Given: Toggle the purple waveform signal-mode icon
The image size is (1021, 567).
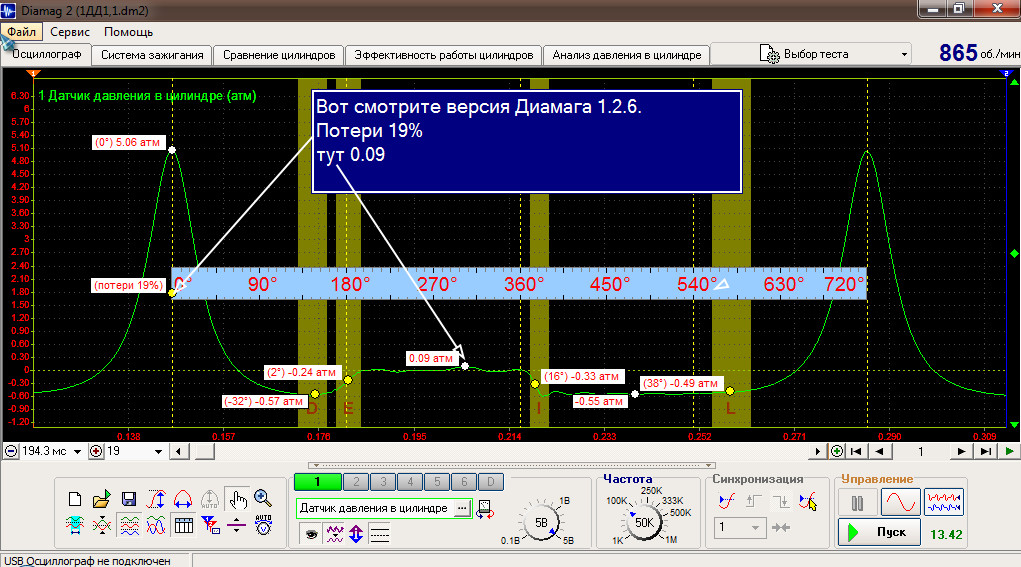Looking at the screenshot, I should (335, 534).
